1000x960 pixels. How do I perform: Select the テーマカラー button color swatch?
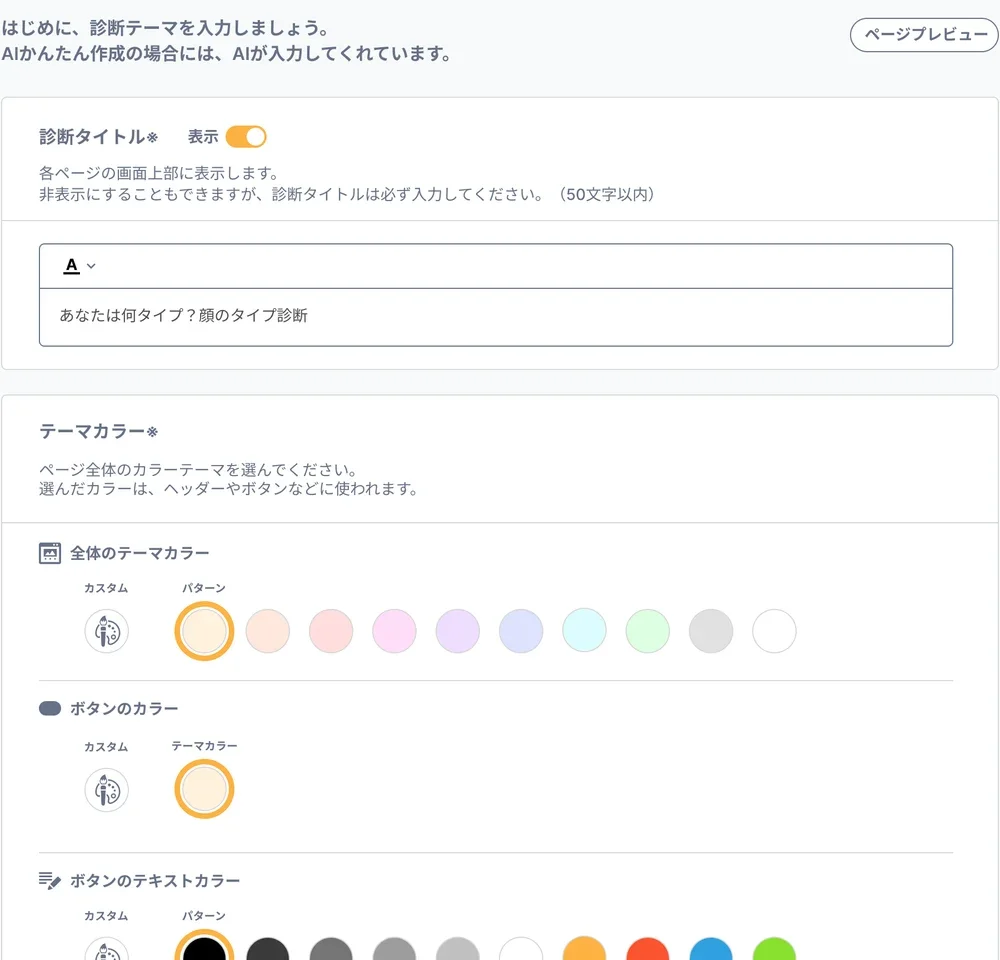coord(204,789)
